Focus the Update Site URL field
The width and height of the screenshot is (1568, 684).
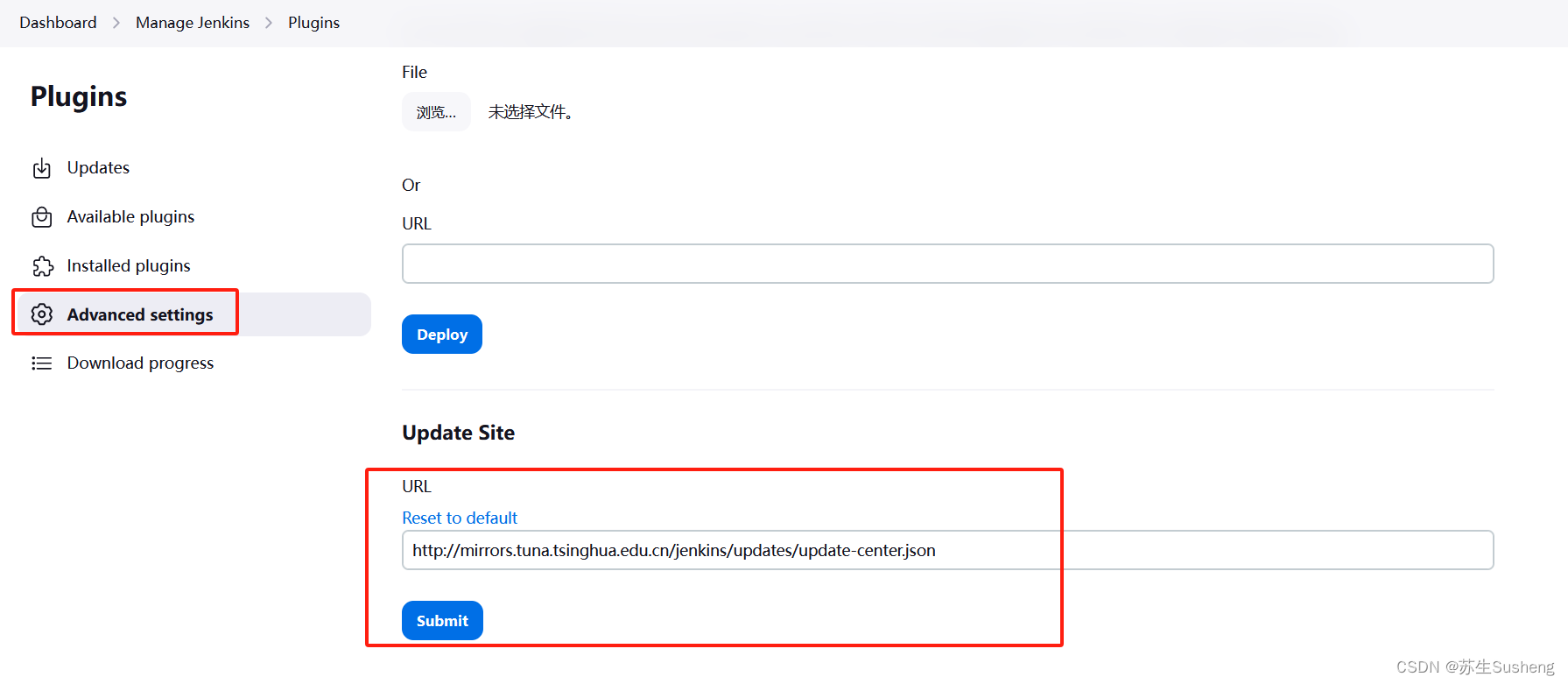(x=947, y=550)
